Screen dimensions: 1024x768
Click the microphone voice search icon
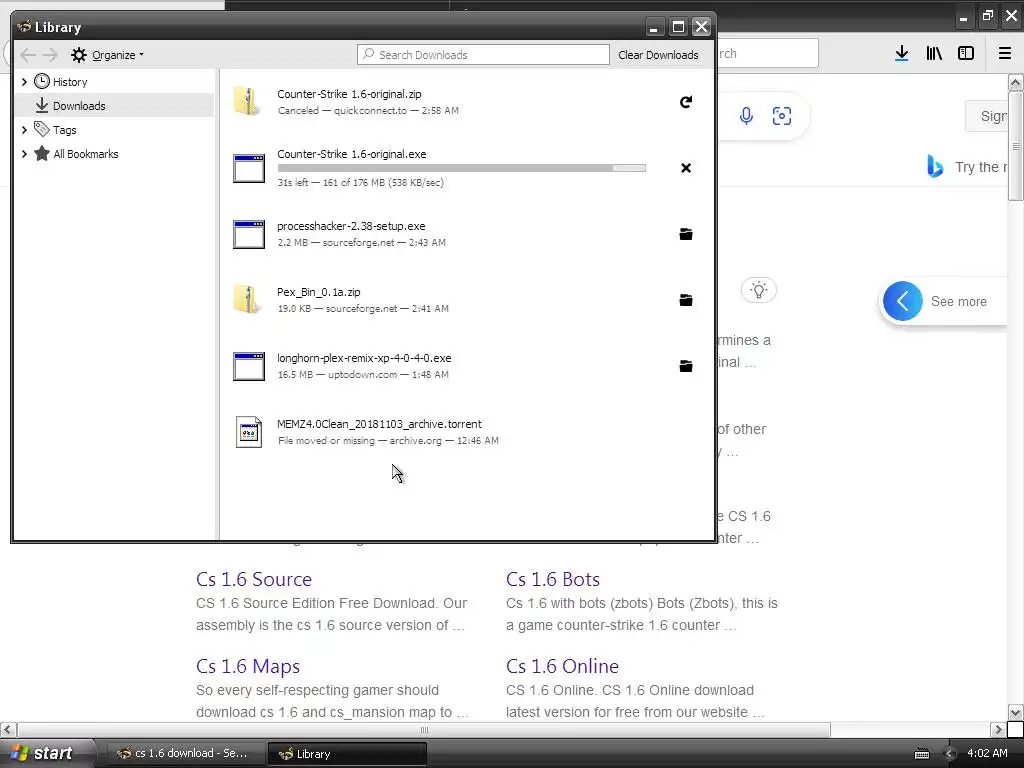pyautogui.click(x=746, y=116)
